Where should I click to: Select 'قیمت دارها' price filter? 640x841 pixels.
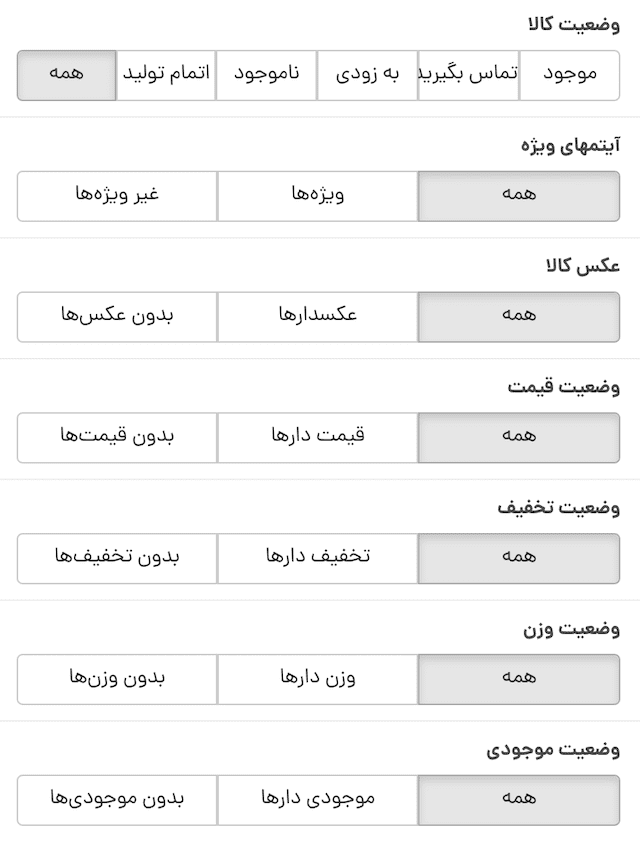coord(317,438)
